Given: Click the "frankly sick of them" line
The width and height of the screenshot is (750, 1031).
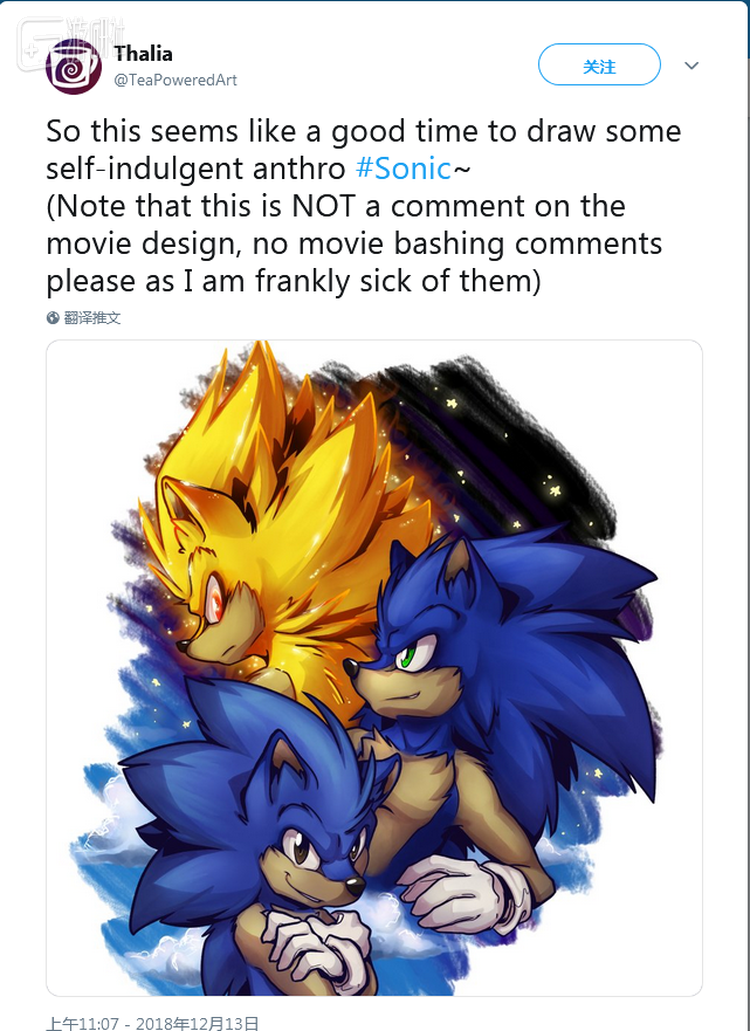Looking at the screenshot, I should 293,281.
